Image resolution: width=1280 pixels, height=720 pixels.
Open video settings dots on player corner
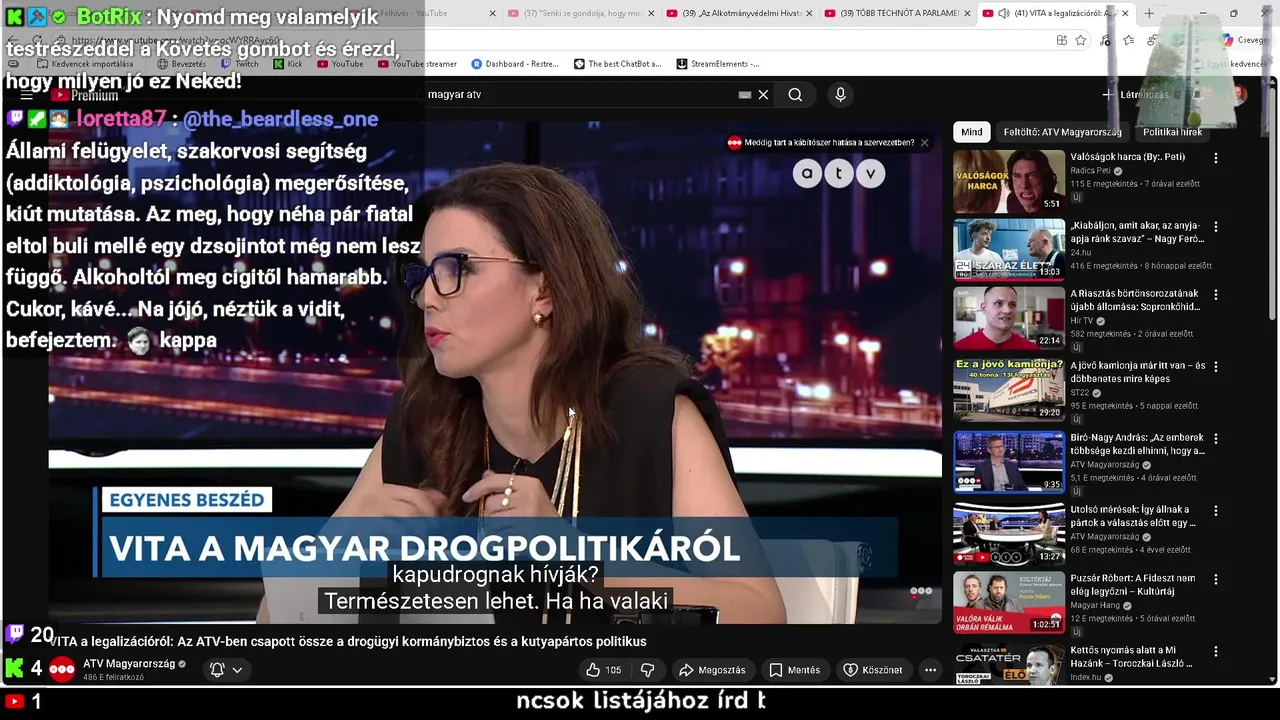[x=921, y=591]
